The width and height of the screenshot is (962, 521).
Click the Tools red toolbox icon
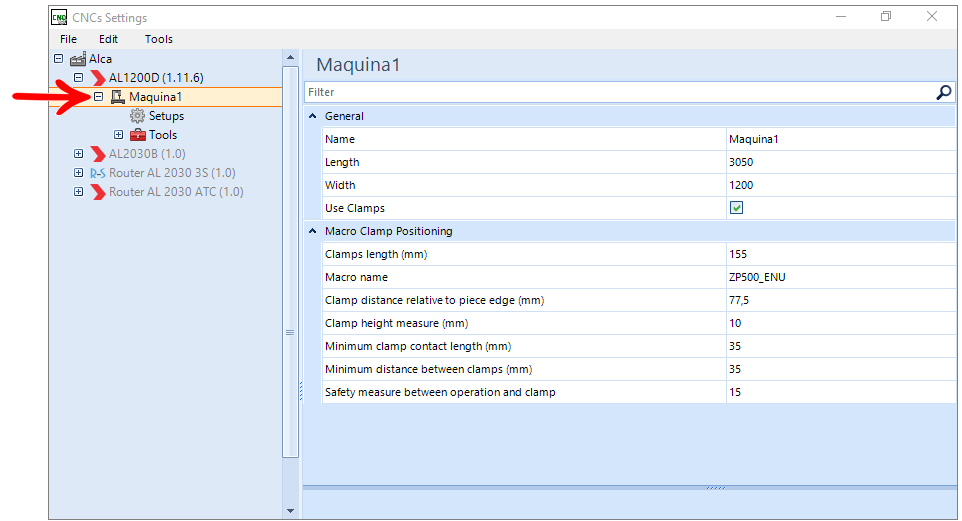pyautogui.click(x=137, y=135)
